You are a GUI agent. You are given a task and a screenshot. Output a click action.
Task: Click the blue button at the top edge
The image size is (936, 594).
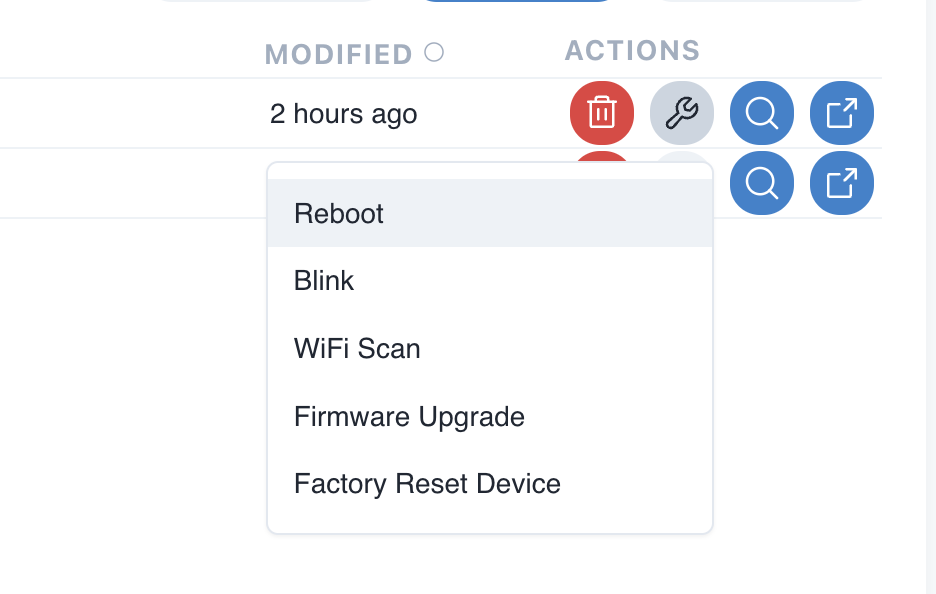tap(516, 1)
